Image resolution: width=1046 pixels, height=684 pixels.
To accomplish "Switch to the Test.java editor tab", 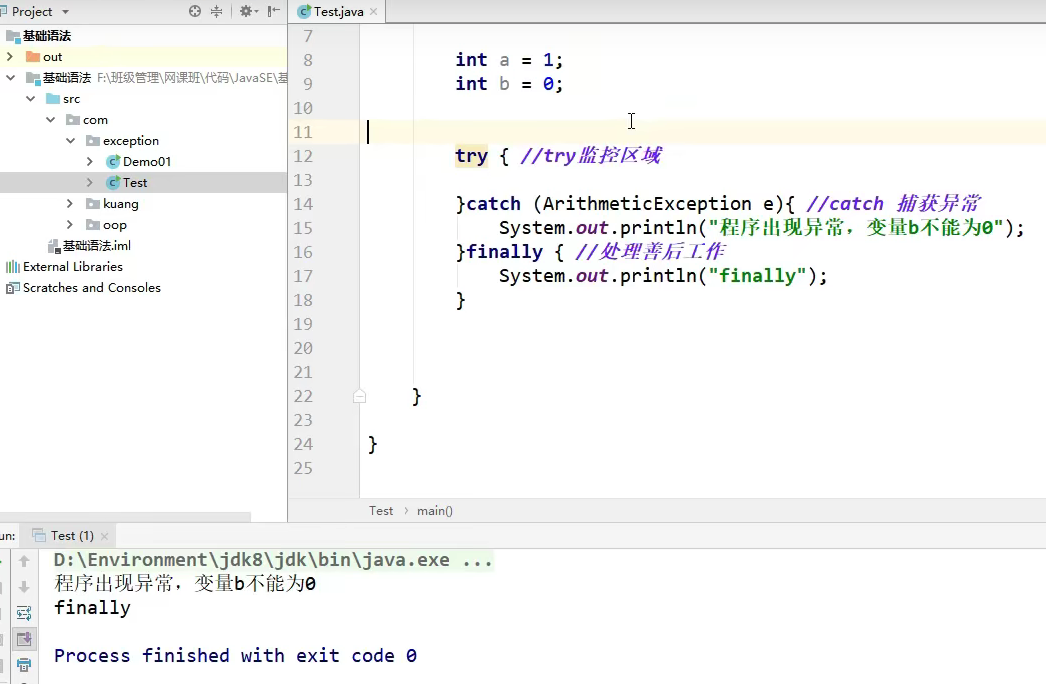I will pyautogui.click(x=338, y=11).
